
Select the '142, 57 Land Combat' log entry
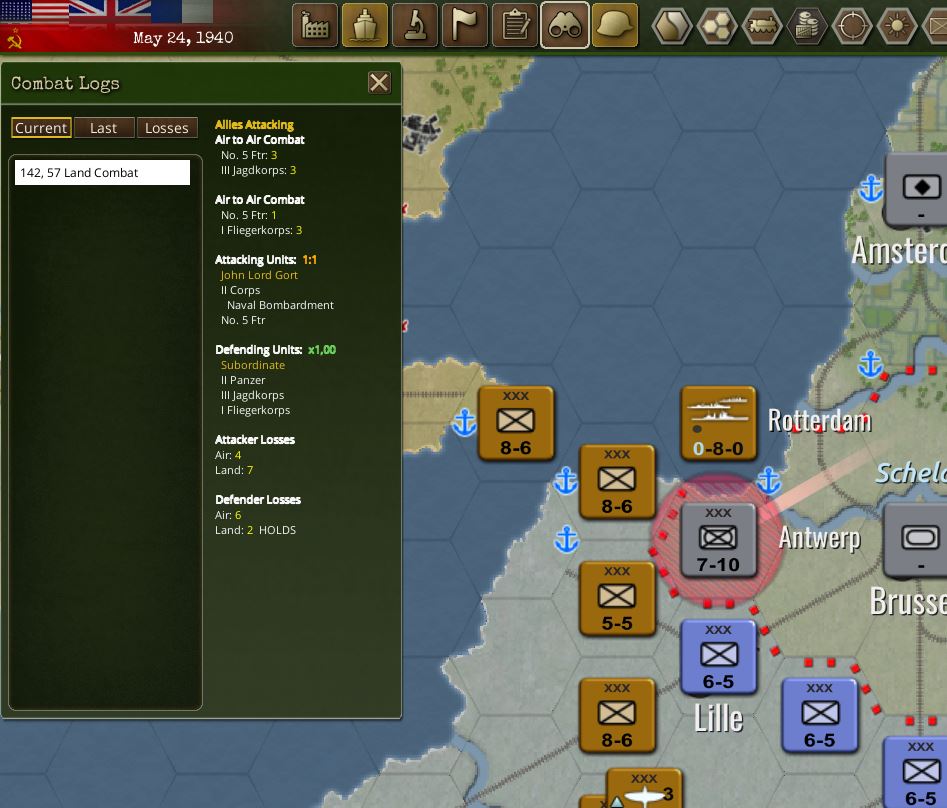(x=102, y=173)
